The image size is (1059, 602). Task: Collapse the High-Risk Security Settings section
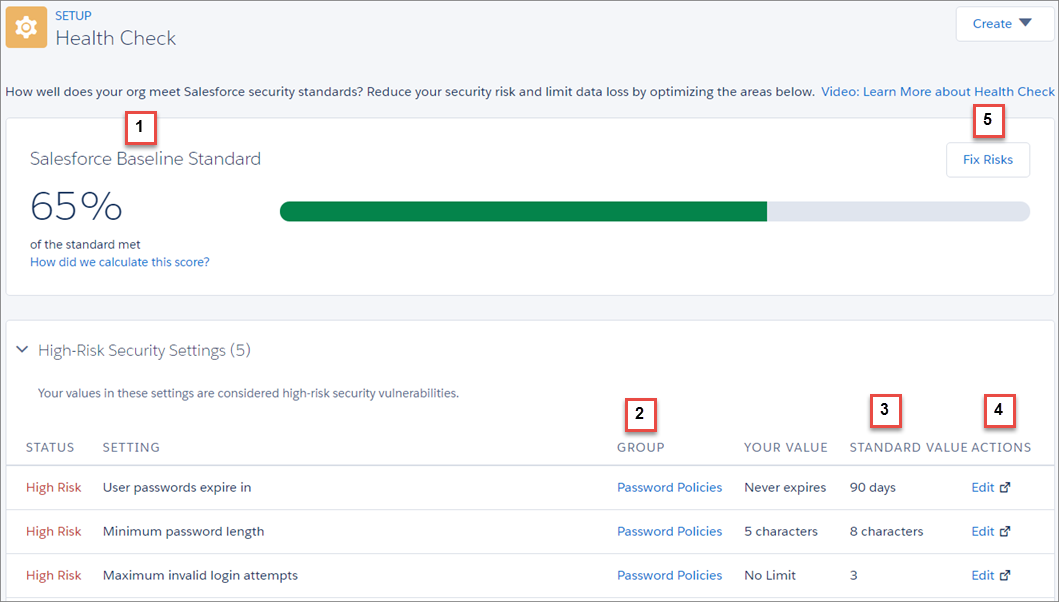point(22,349)
